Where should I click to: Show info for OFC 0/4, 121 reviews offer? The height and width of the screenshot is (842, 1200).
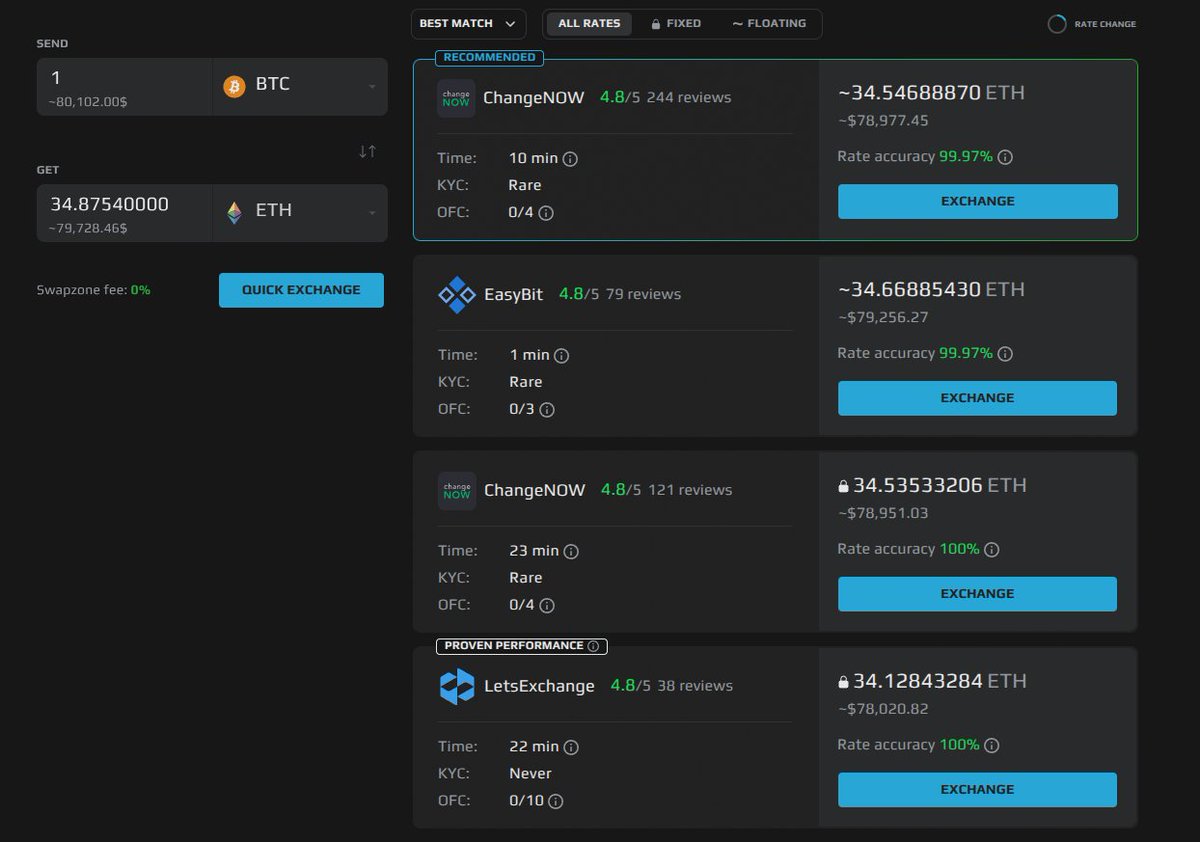click(546, 605)
